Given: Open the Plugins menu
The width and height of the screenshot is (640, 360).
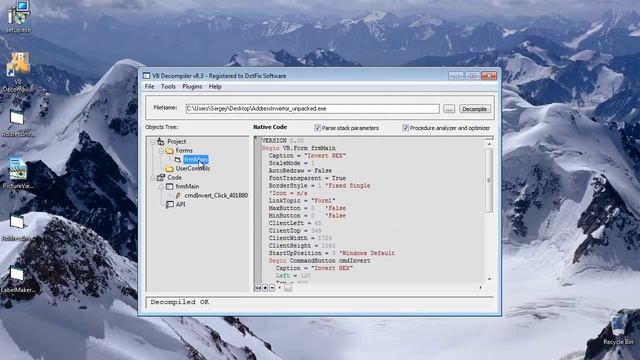Looking at the screenshot, I should (x=192, y=87).
